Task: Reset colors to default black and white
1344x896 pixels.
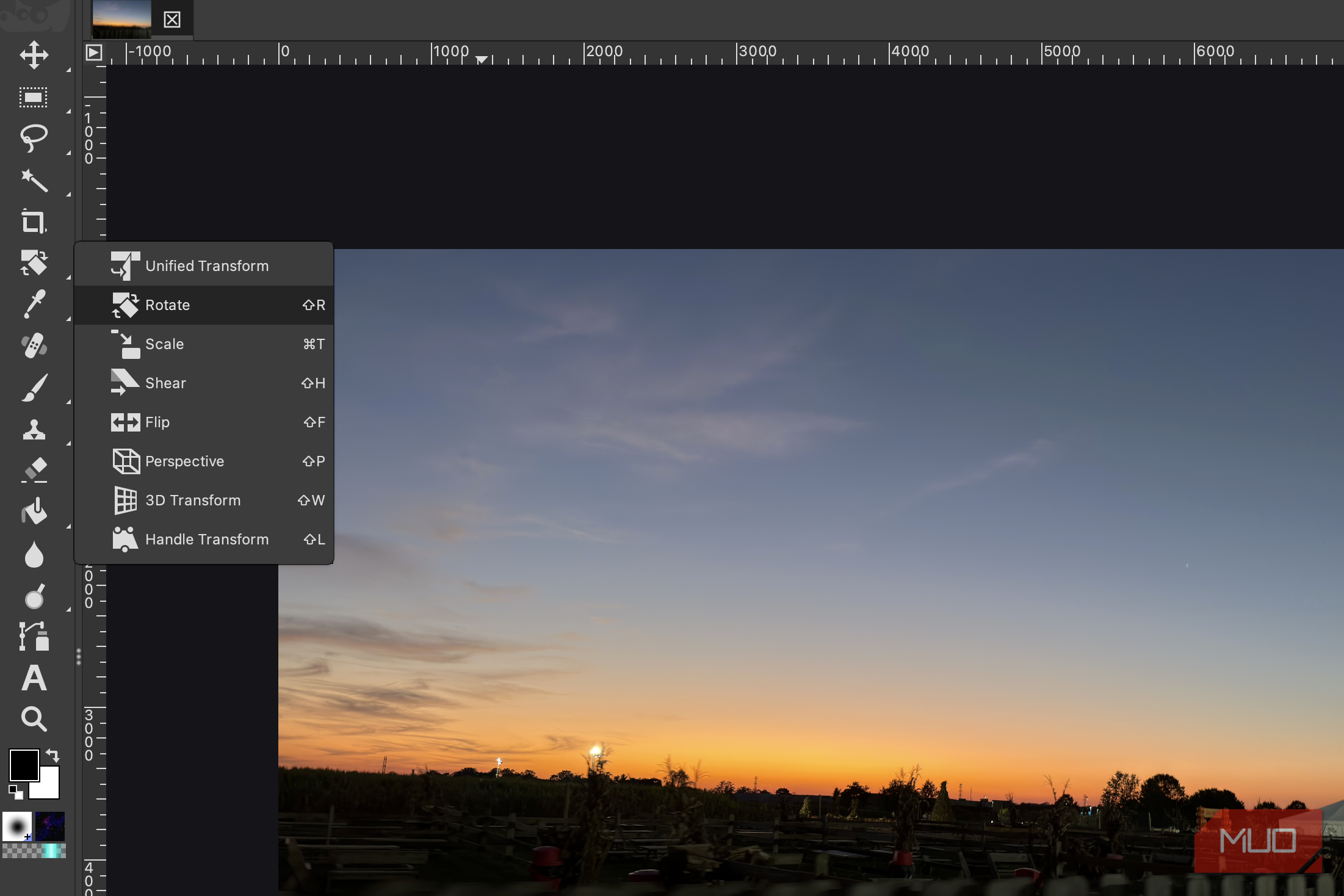Action: (x=15, y=792)
